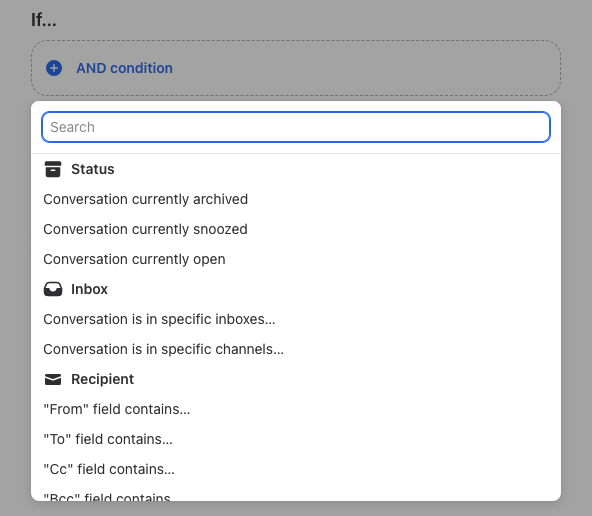Click the blue plus icon for AND condition
Image resolution: width=592 pixels, height=516 pixels.
[x=54, y=68]
